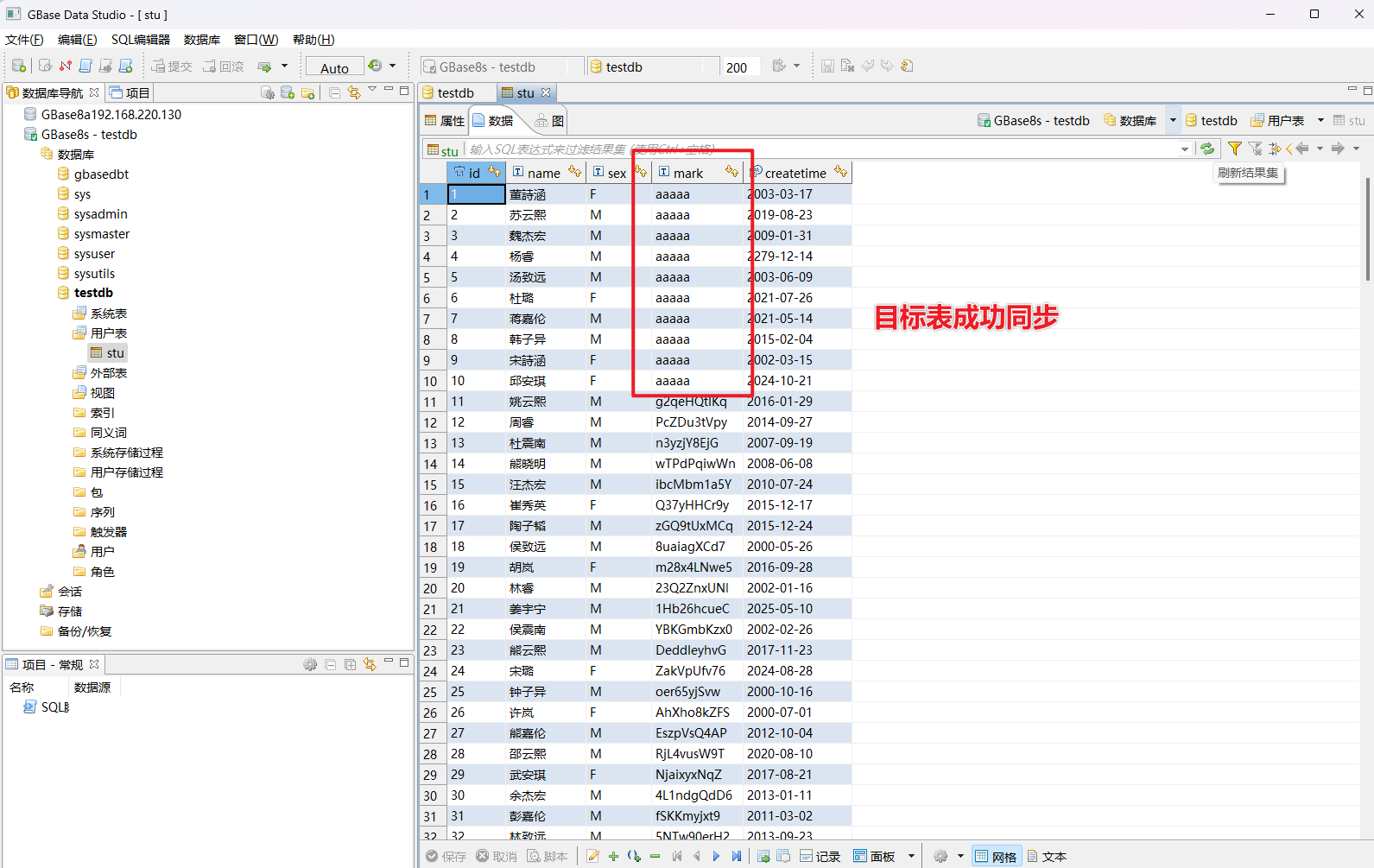
Task: Open the bottom settings gear dropdown arrow
Action: pos(960,856)
